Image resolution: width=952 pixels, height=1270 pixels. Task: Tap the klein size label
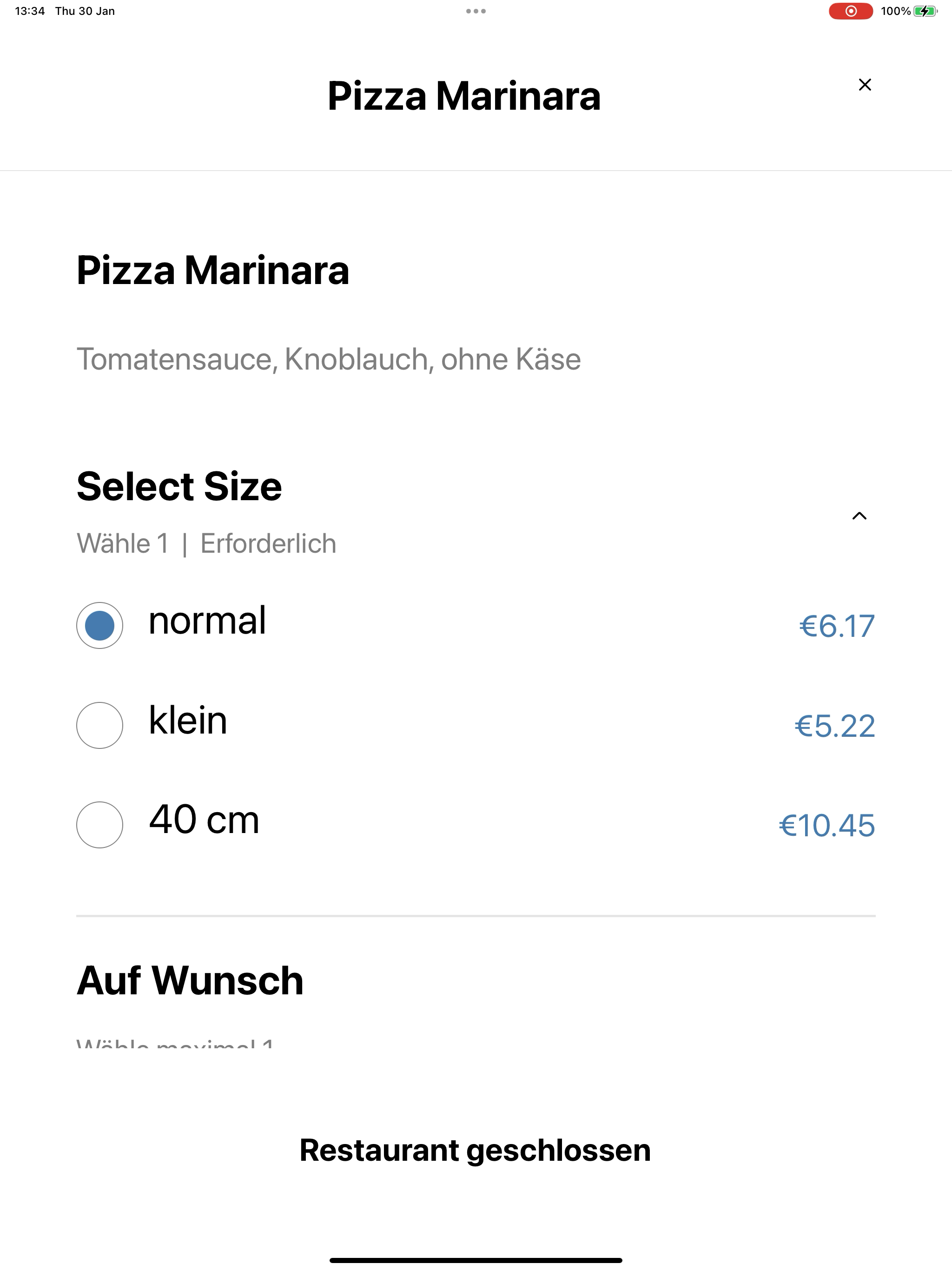(x=188, y=720)
